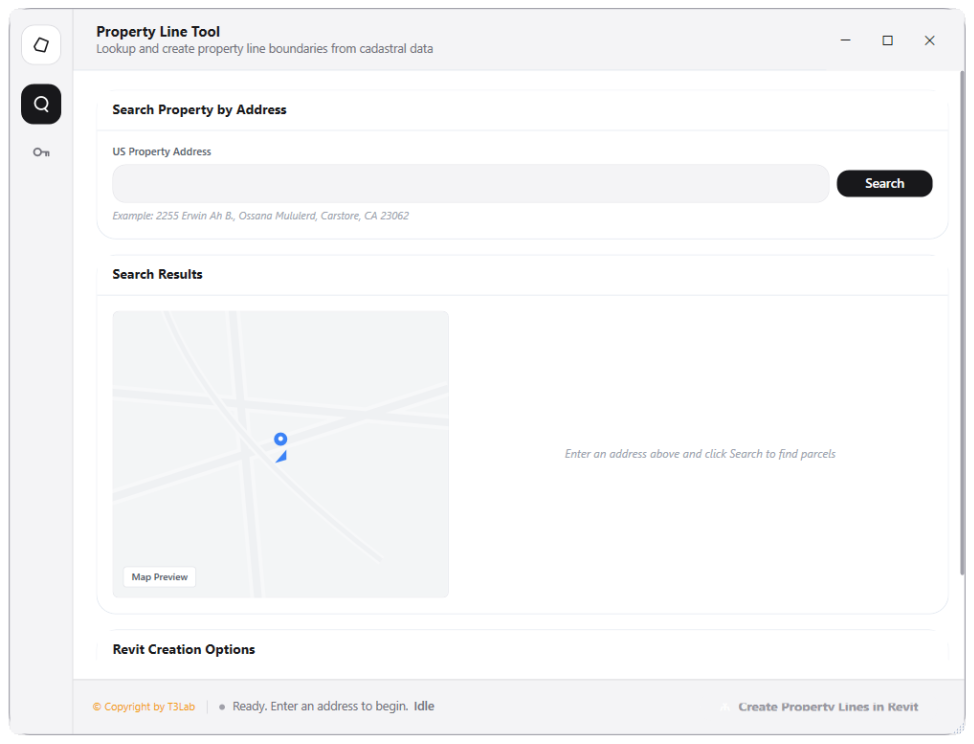Click the Revit Creation Options heading
This screenshot has width=974, height=744.
184,650
